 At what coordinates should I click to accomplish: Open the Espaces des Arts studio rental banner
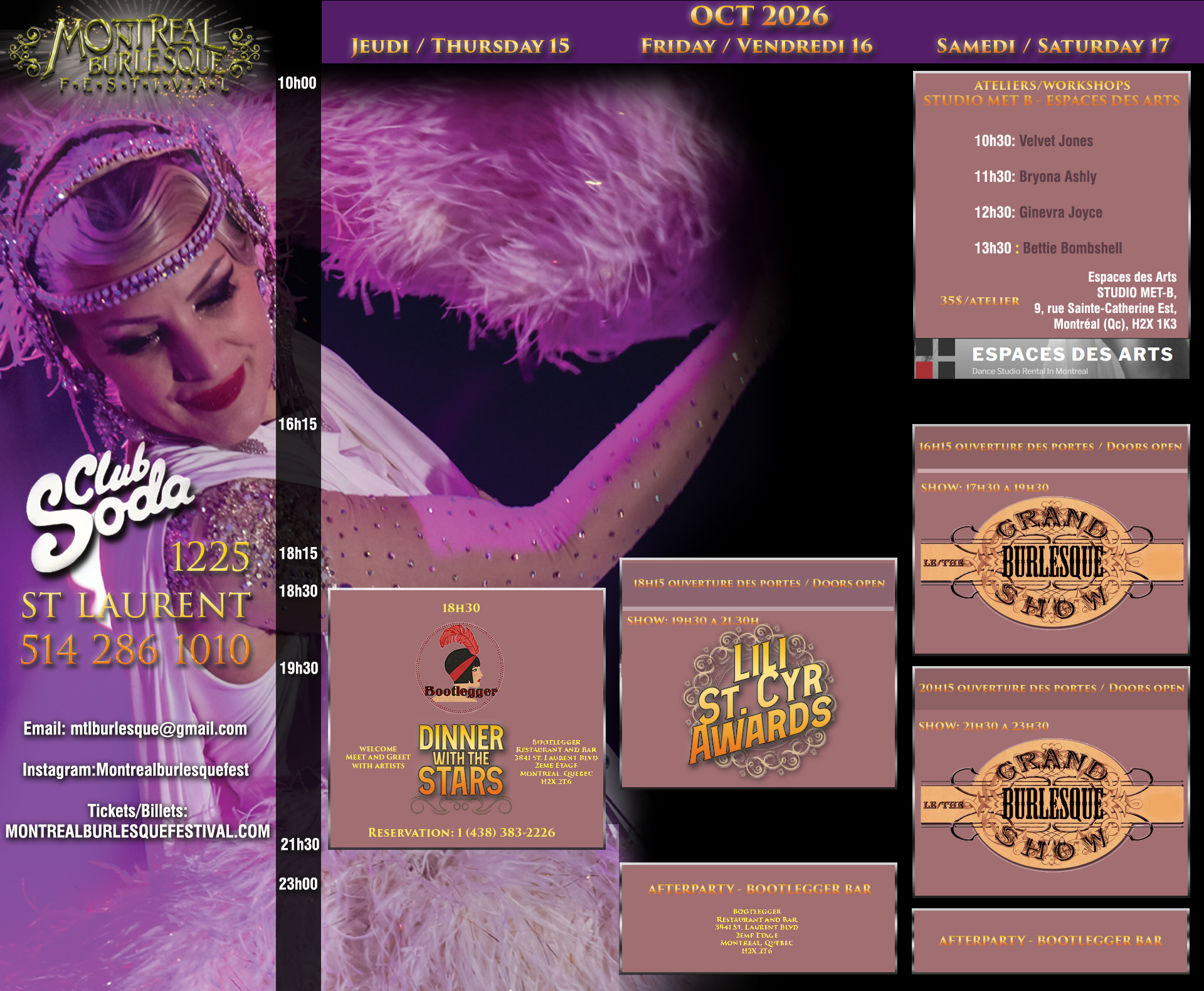1052,359
